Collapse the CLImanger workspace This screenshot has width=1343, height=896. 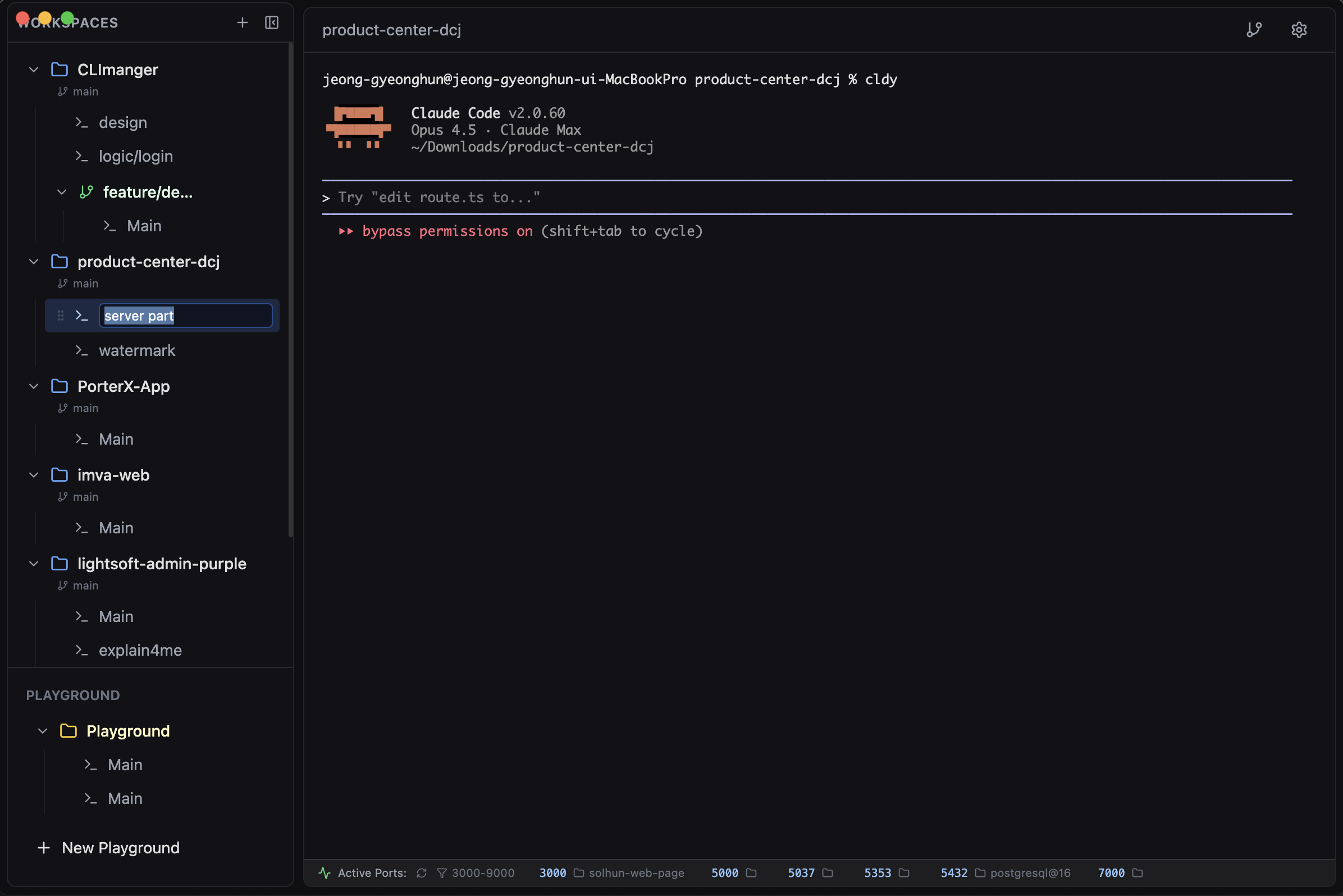[33, 69]
